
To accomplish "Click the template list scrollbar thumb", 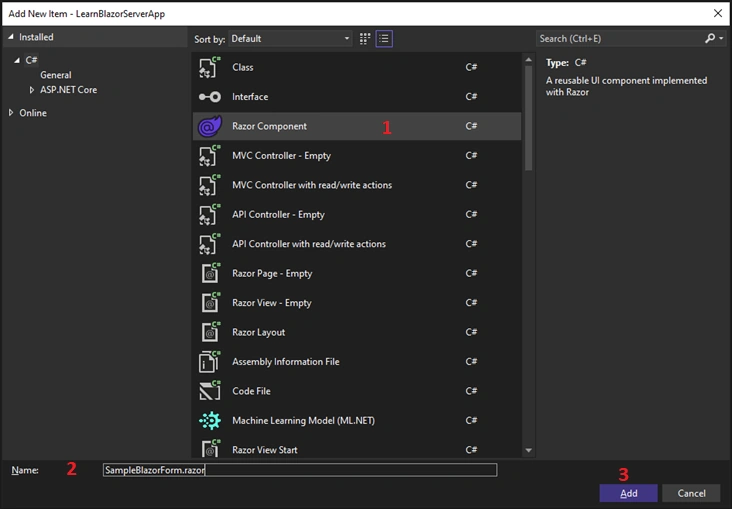I will point(528,118).
